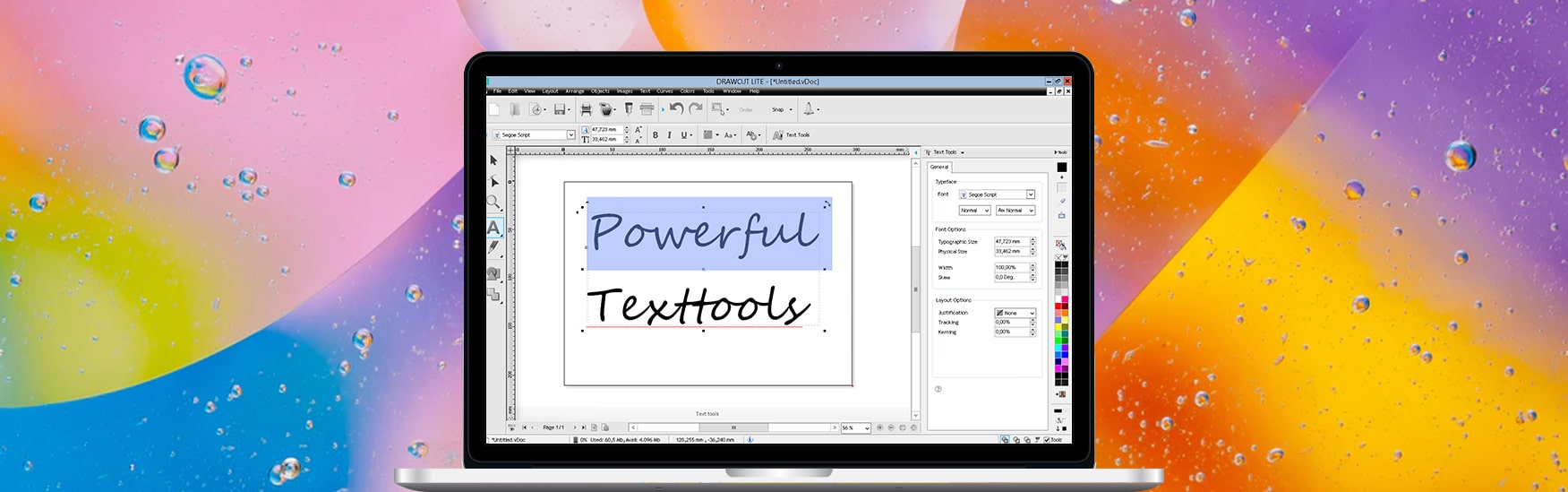Pick the red swatch in color palette

click(x=1058, y=306)
